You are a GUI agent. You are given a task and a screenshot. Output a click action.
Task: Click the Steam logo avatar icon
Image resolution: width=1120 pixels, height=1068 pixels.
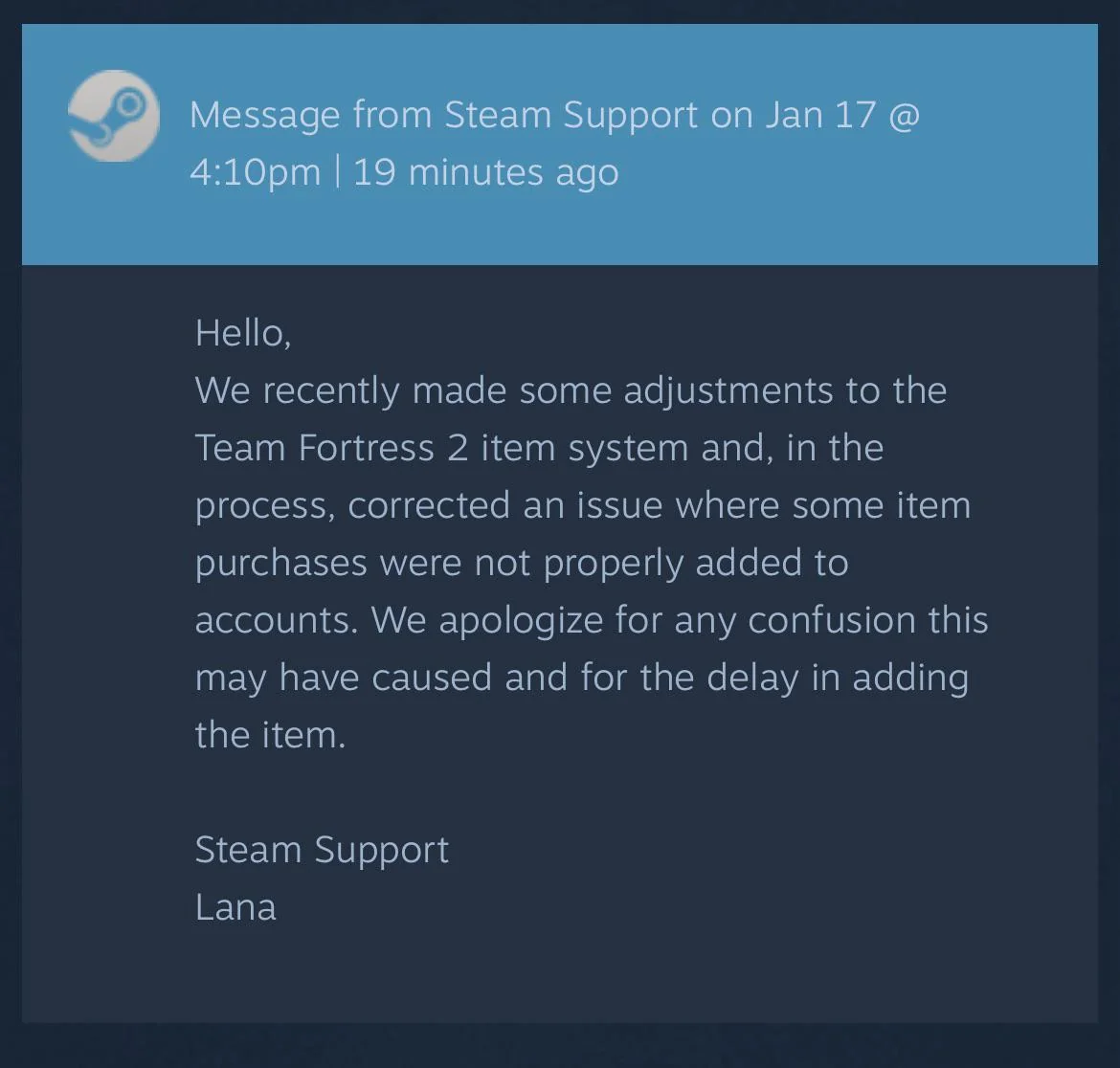[114, 116]
